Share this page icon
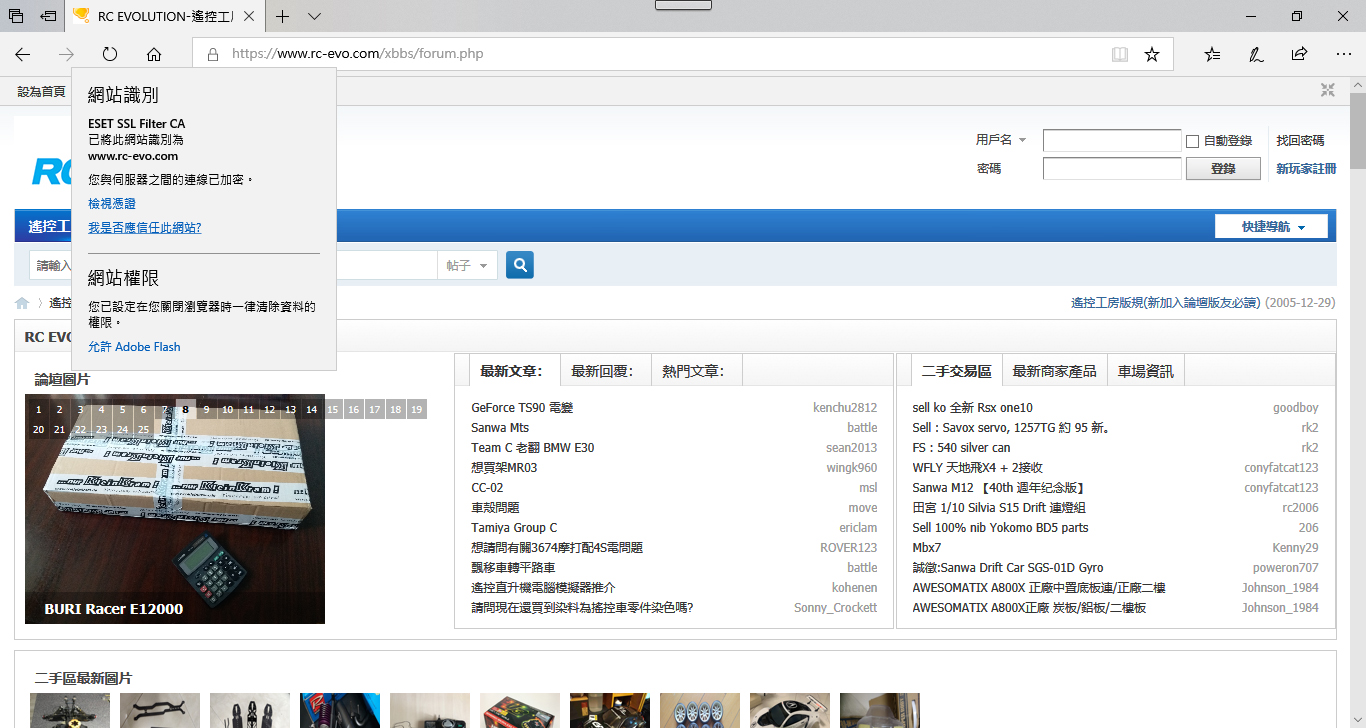Viewport: 1366px width, 728px height. point(1299,54)
